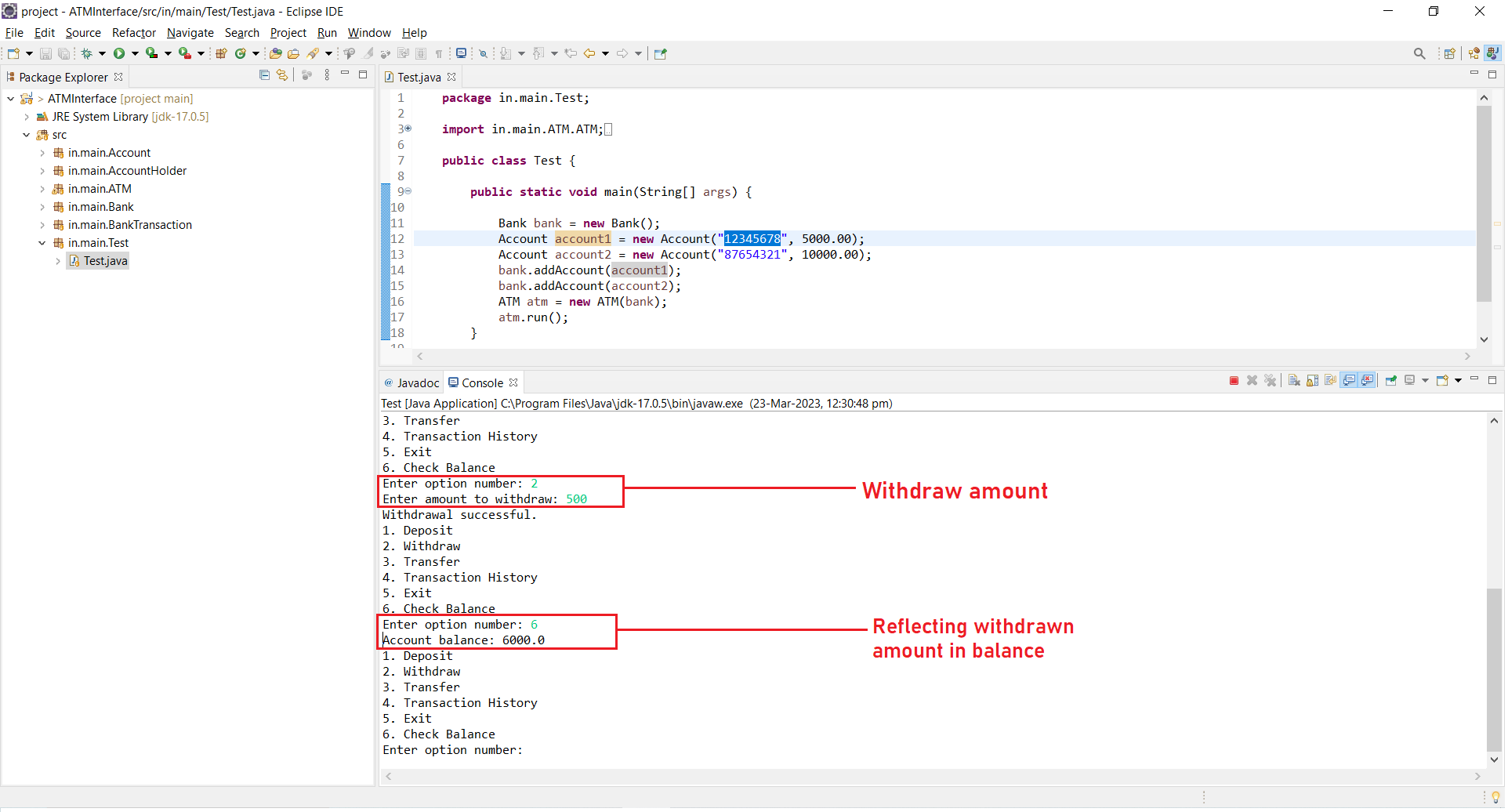Clear the Console output icon
This screenshot has height=812, width=1508.
pyautogui.click(x=1294, y=381)
